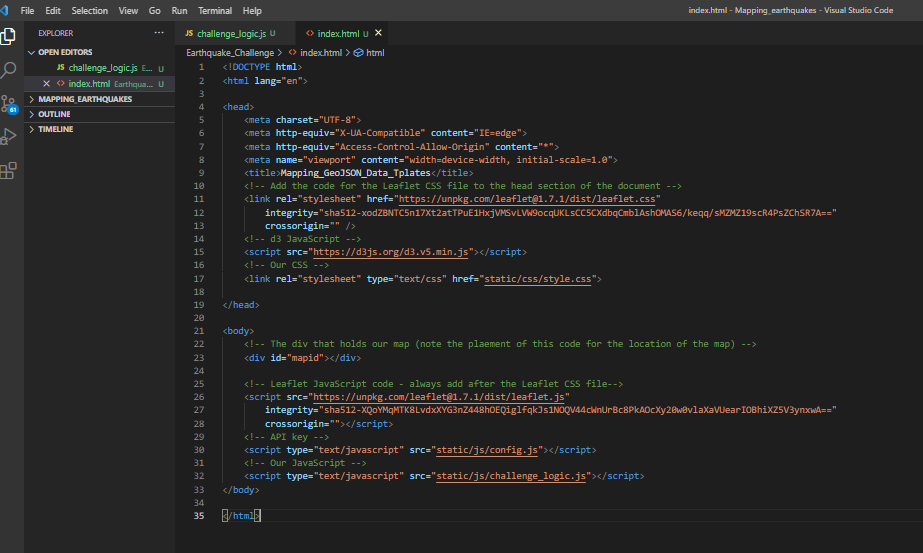This screenshot has width=923, height=553.
Task: Click the div id="mapid" code line
Action: click(x=303, y=357)
